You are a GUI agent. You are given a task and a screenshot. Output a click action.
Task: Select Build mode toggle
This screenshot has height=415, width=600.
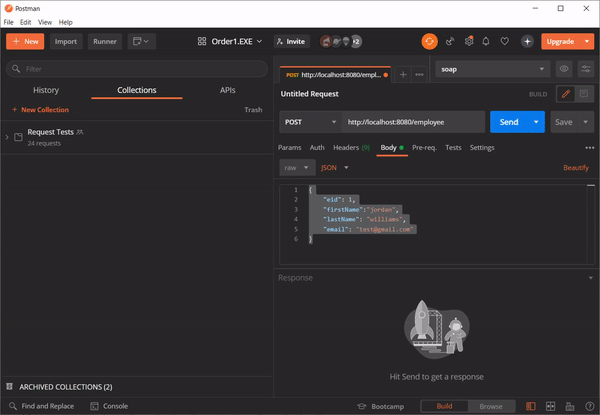point(444,406)
